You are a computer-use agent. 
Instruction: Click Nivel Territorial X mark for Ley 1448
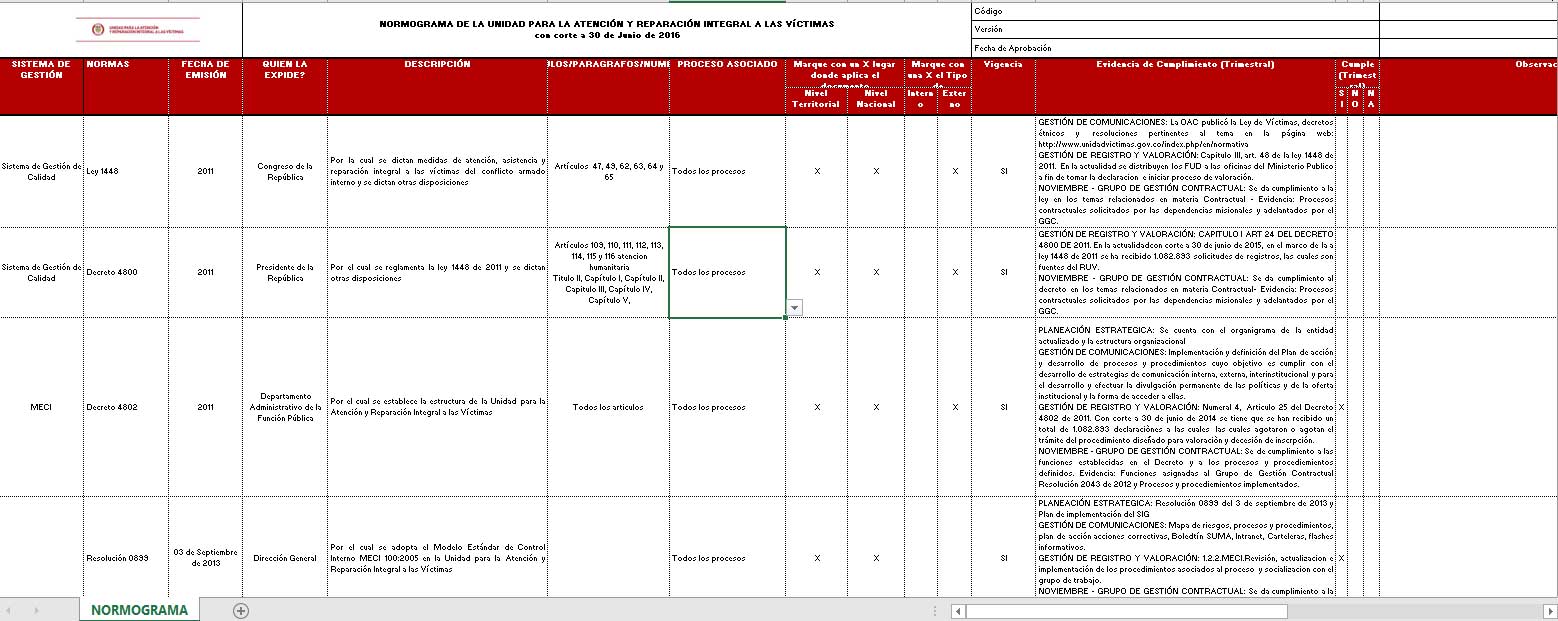pos(817,171)
